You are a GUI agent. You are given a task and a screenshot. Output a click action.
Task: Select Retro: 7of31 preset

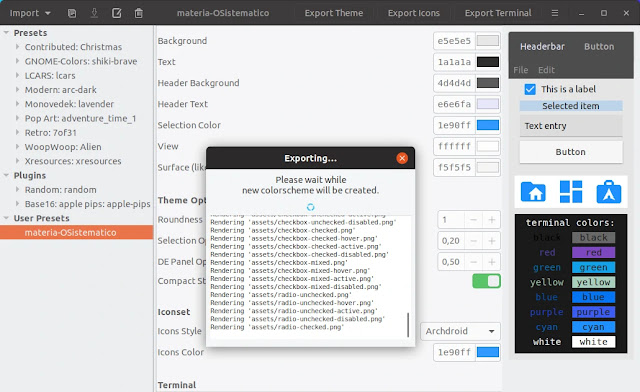51,133
